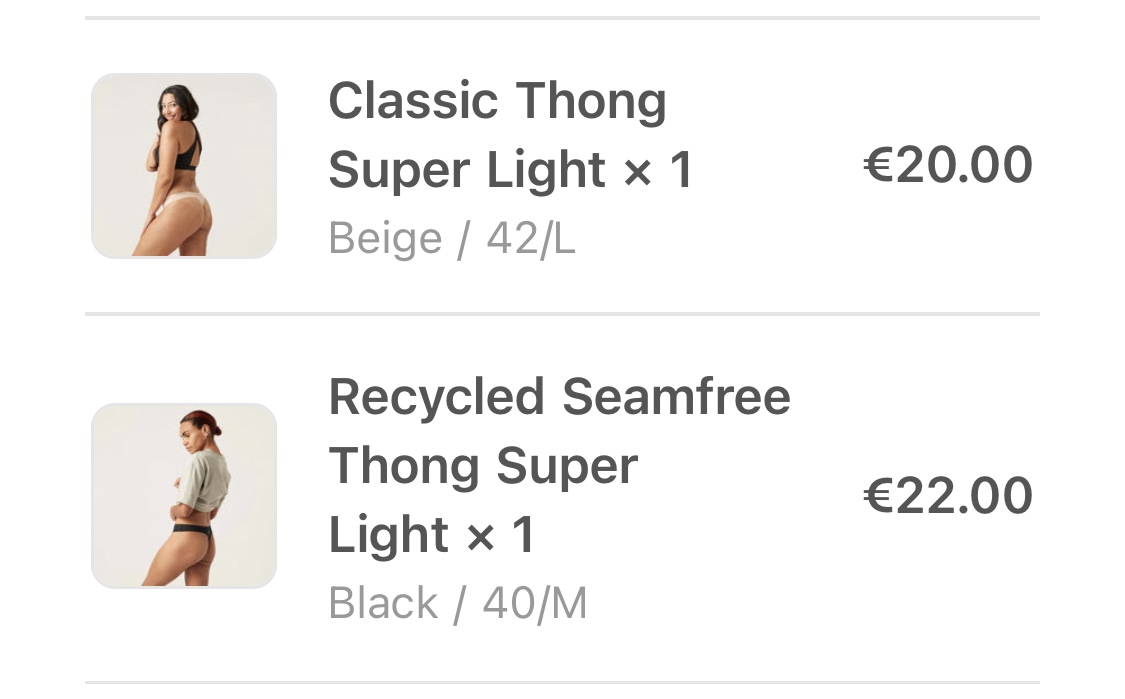
Task: Click the Beige color label
Action: (385, 238)
